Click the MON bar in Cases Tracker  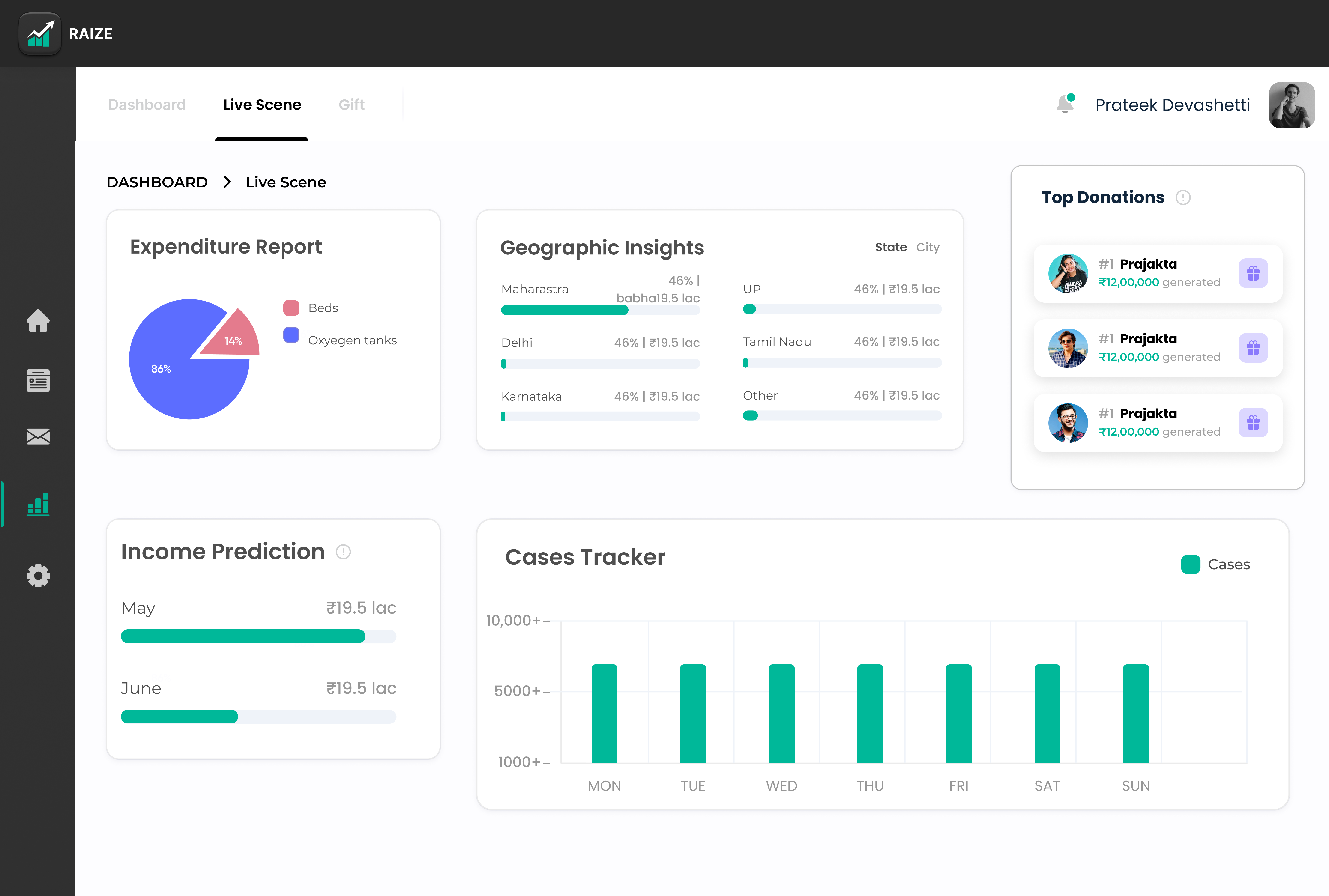tap(604, 714)
